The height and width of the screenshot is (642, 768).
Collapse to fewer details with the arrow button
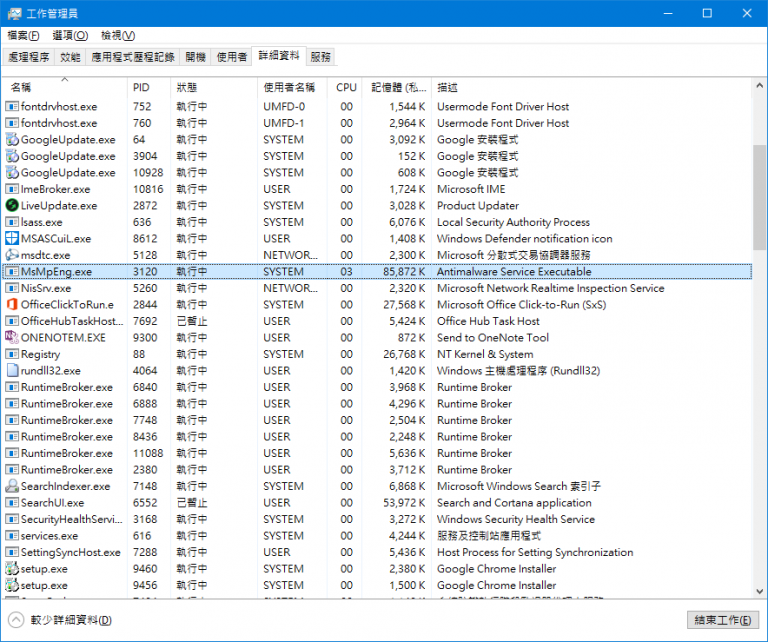16,620
